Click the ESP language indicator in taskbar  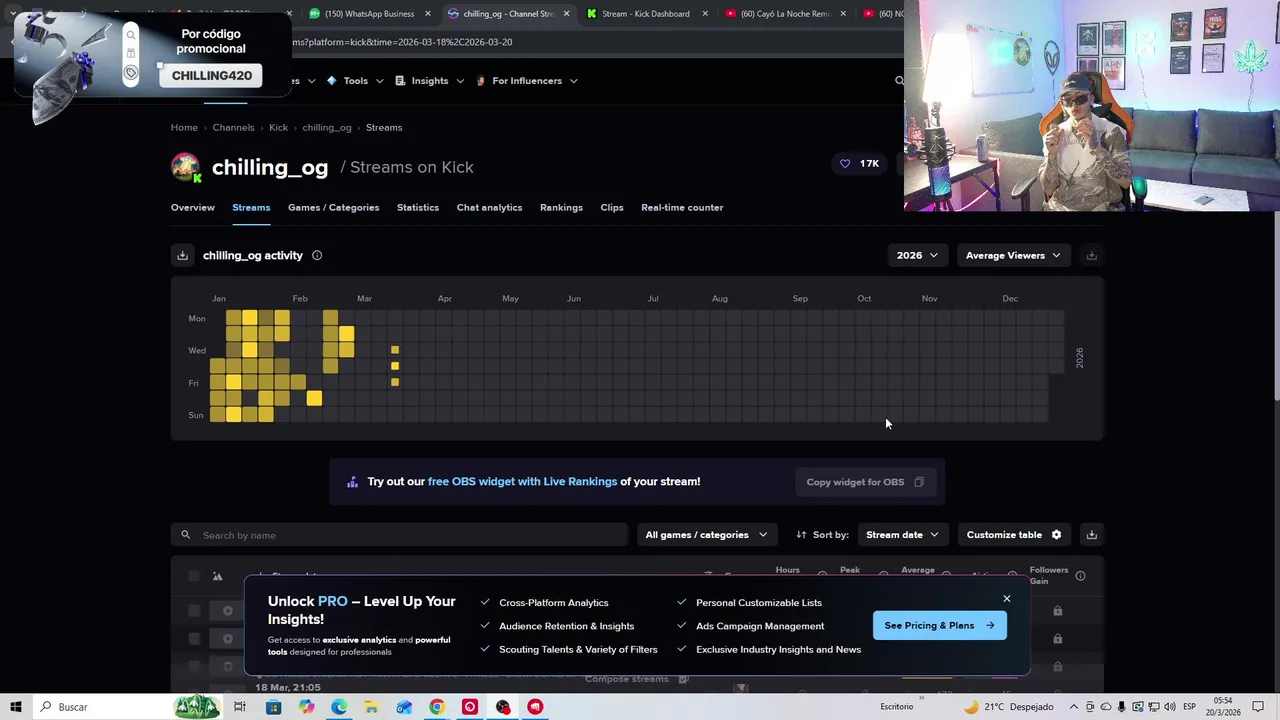pyautogui.click(x=1189, y=707)
